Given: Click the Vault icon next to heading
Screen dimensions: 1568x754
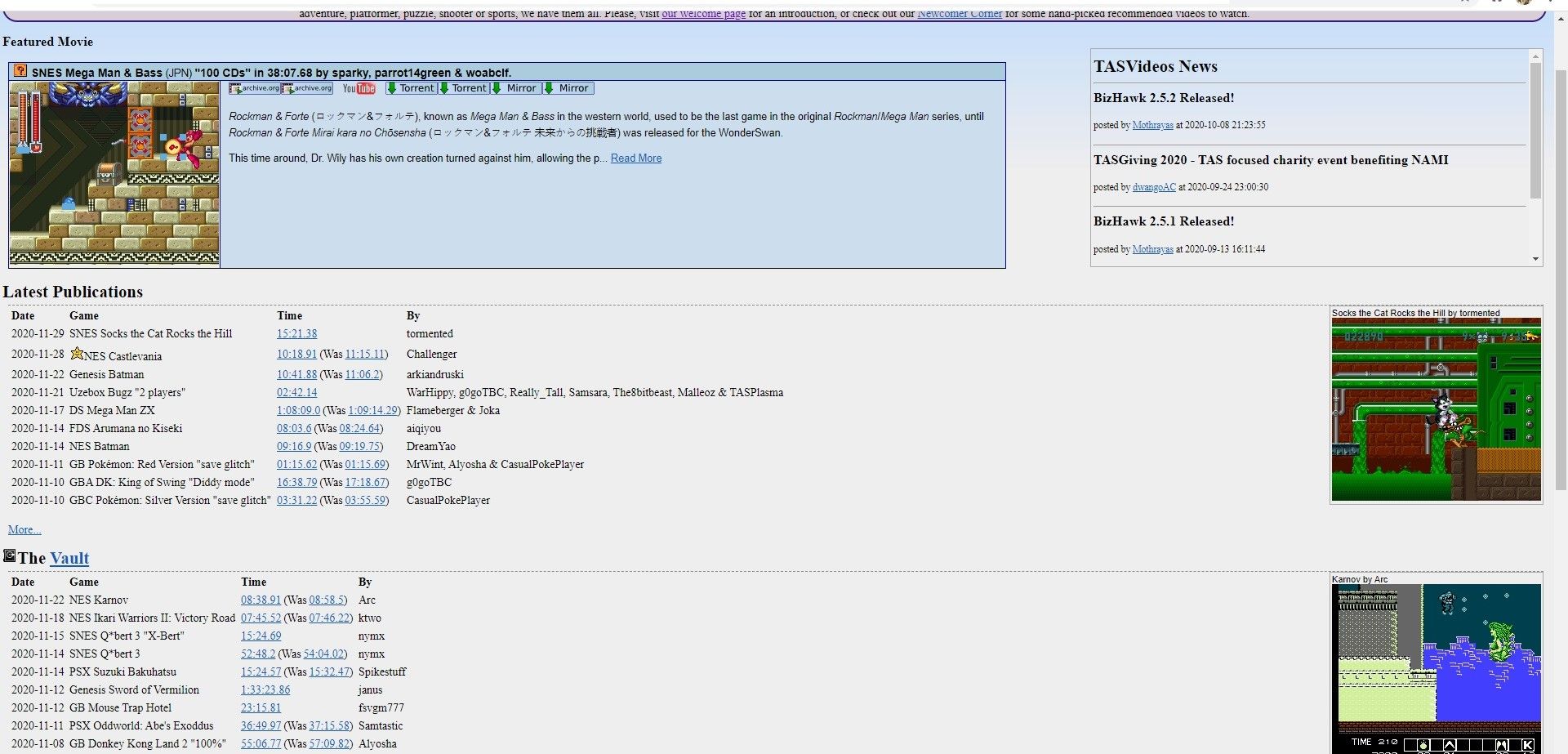Looking at the screenshot, I should (x=9, y=556).
